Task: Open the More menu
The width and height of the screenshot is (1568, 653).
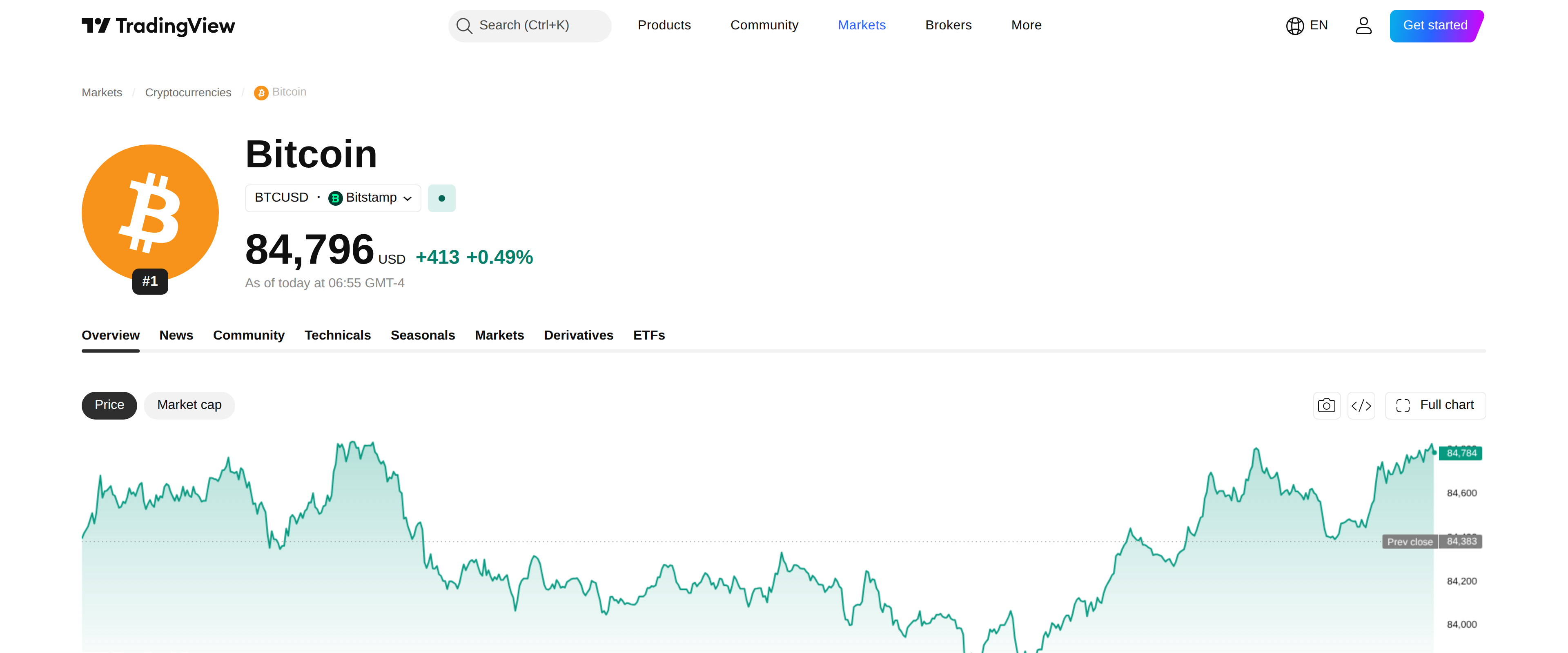Action: point(1026,26)
